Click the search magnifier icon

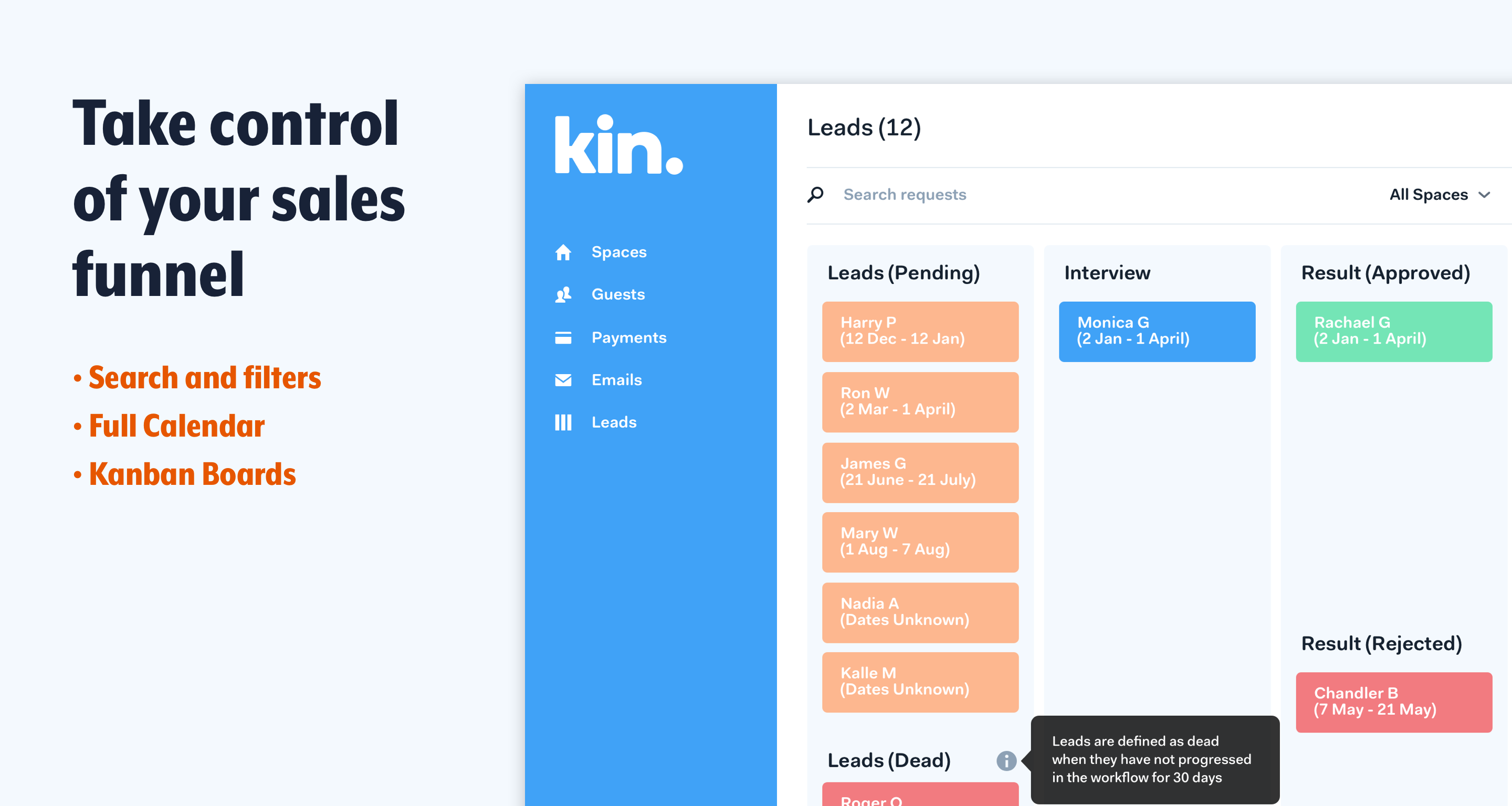click(815, 195)
